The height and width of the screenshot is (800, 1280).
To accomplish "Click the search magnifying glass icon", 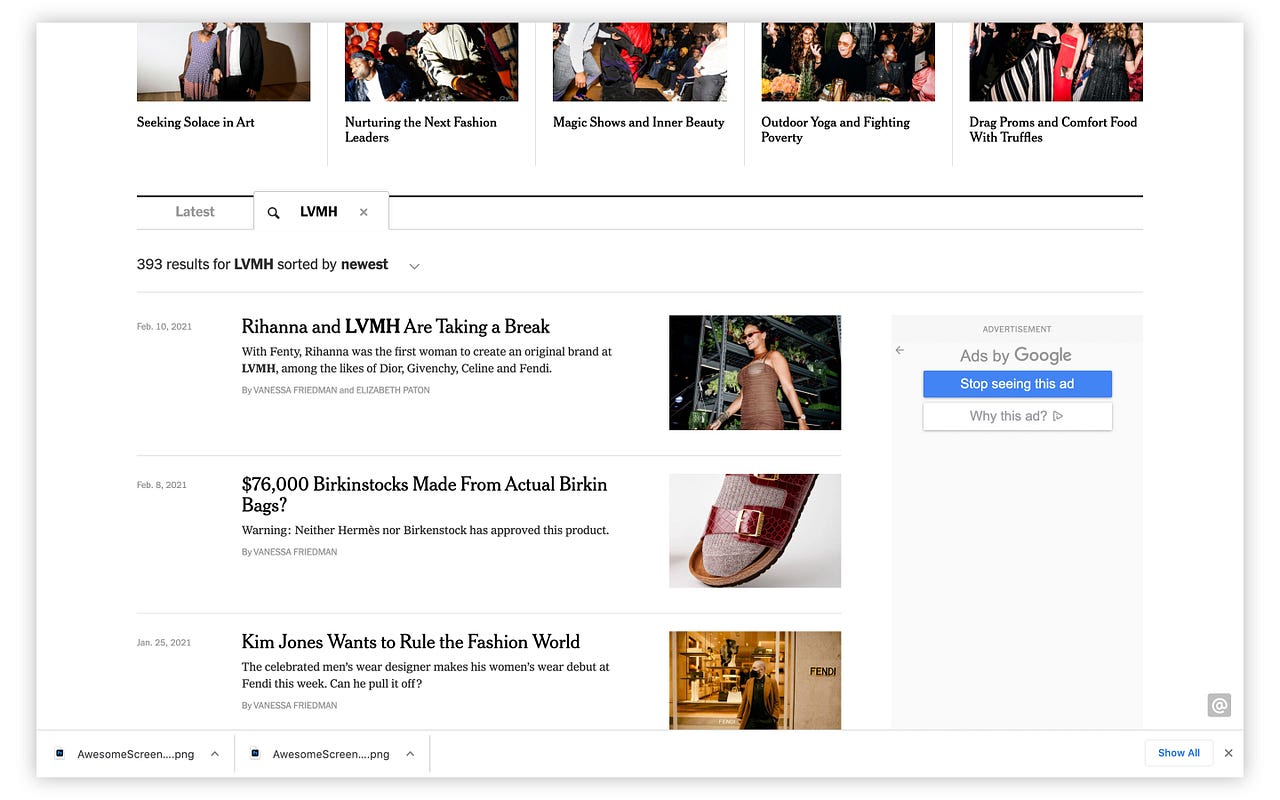I will coord(273,211).
